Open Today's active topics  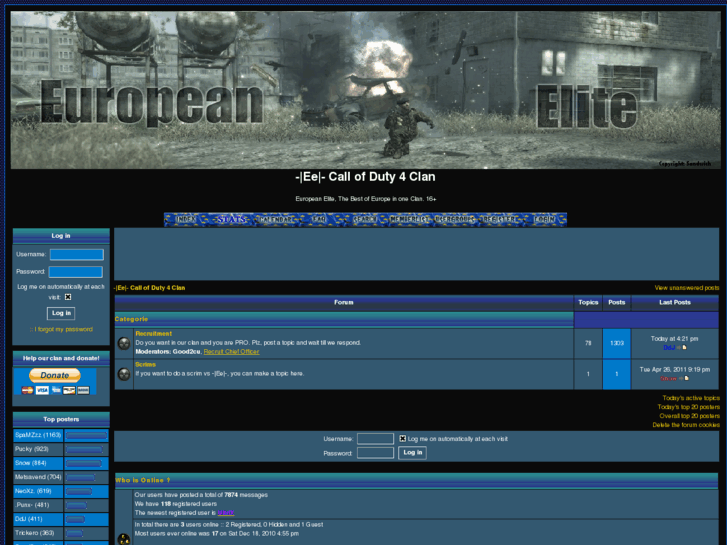pyautogui.click(x=691, y=398)
